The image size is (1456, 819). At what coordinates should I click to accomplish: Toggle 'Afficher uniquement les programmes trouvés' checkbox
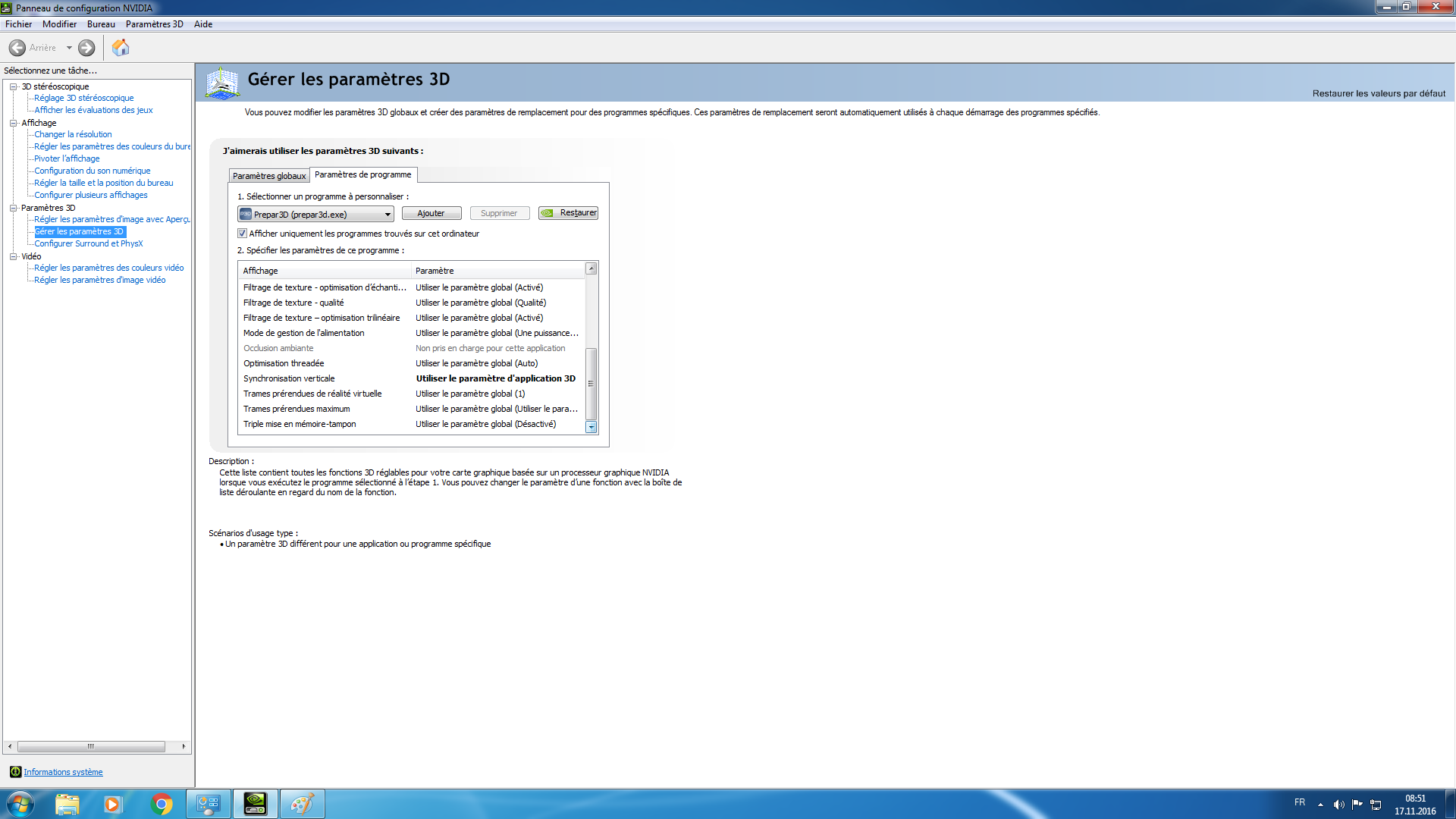pos(243,234)
